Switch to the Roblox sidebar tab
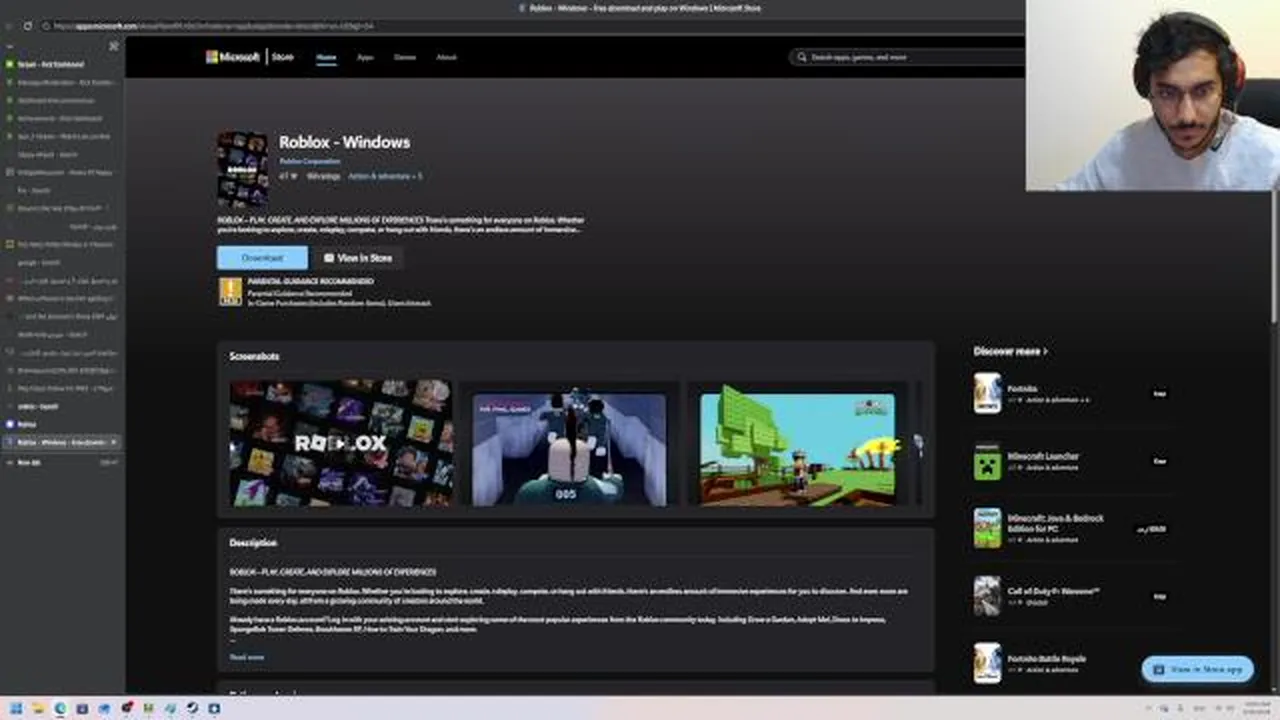The width and height of the screenshot is (1280, 720). coord(62,424)
